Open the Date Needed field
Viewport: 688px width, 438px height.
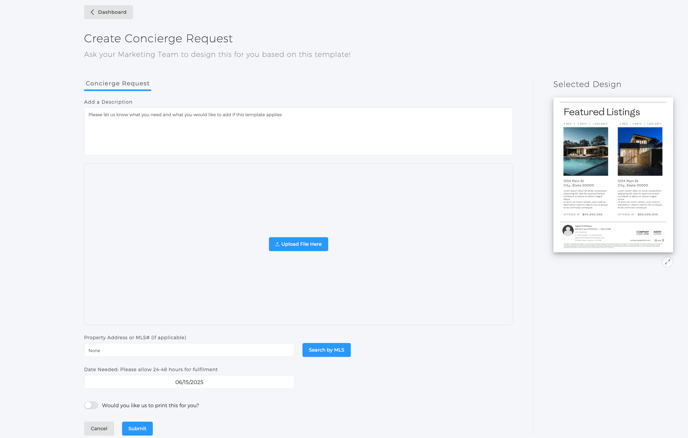(189, 382)
